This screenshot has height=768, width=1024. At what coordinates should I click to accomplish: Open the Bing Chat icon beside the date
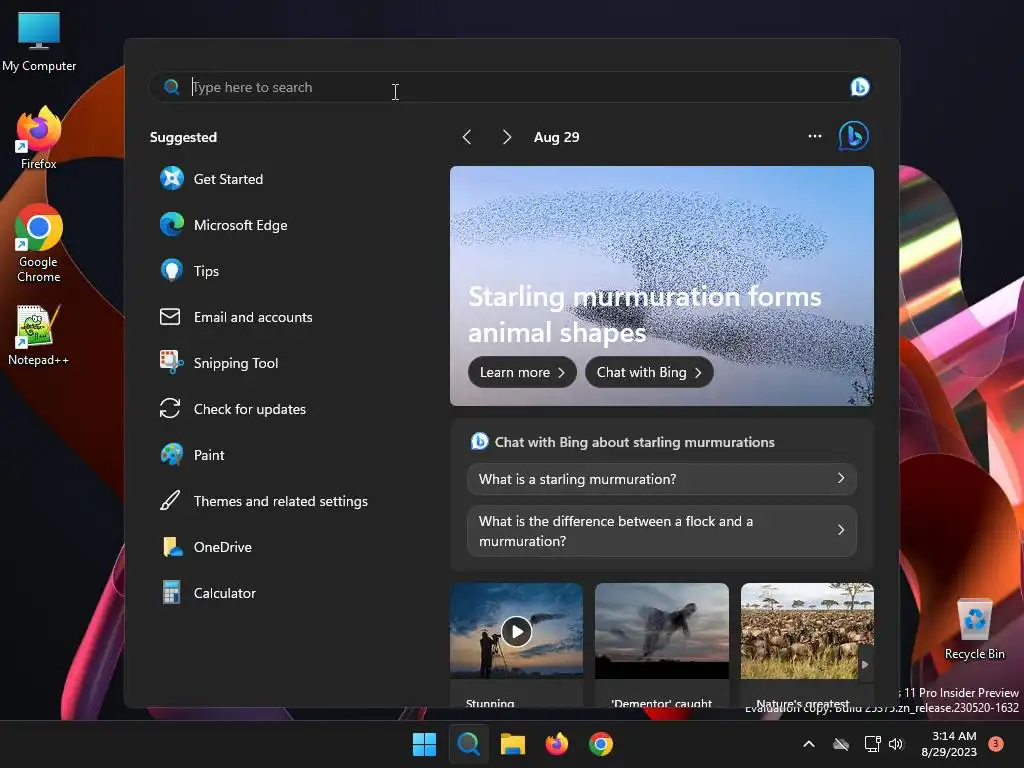[854, 136]
